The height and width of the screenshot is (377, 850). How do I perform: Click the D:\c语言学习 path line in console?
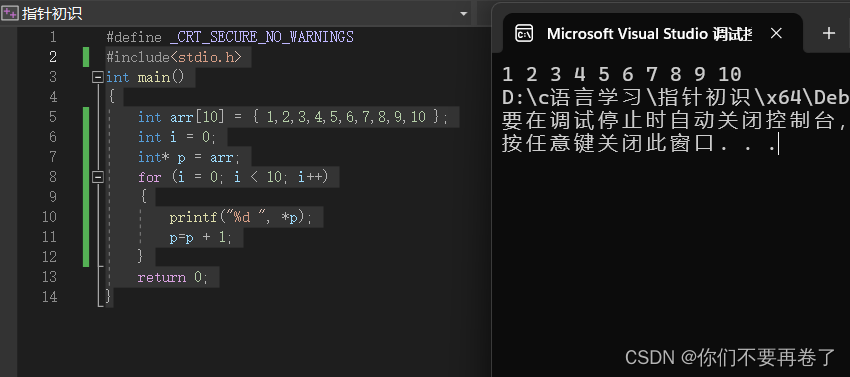pos(675,98)
